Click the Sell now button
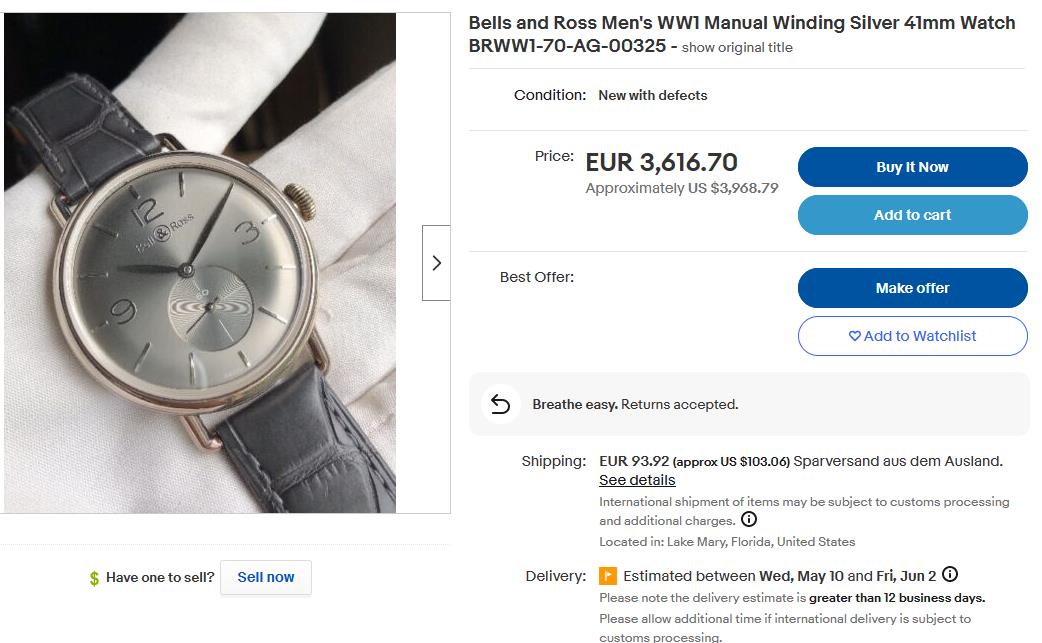This screenshot has width=1042, height=643. pos(266,577)
